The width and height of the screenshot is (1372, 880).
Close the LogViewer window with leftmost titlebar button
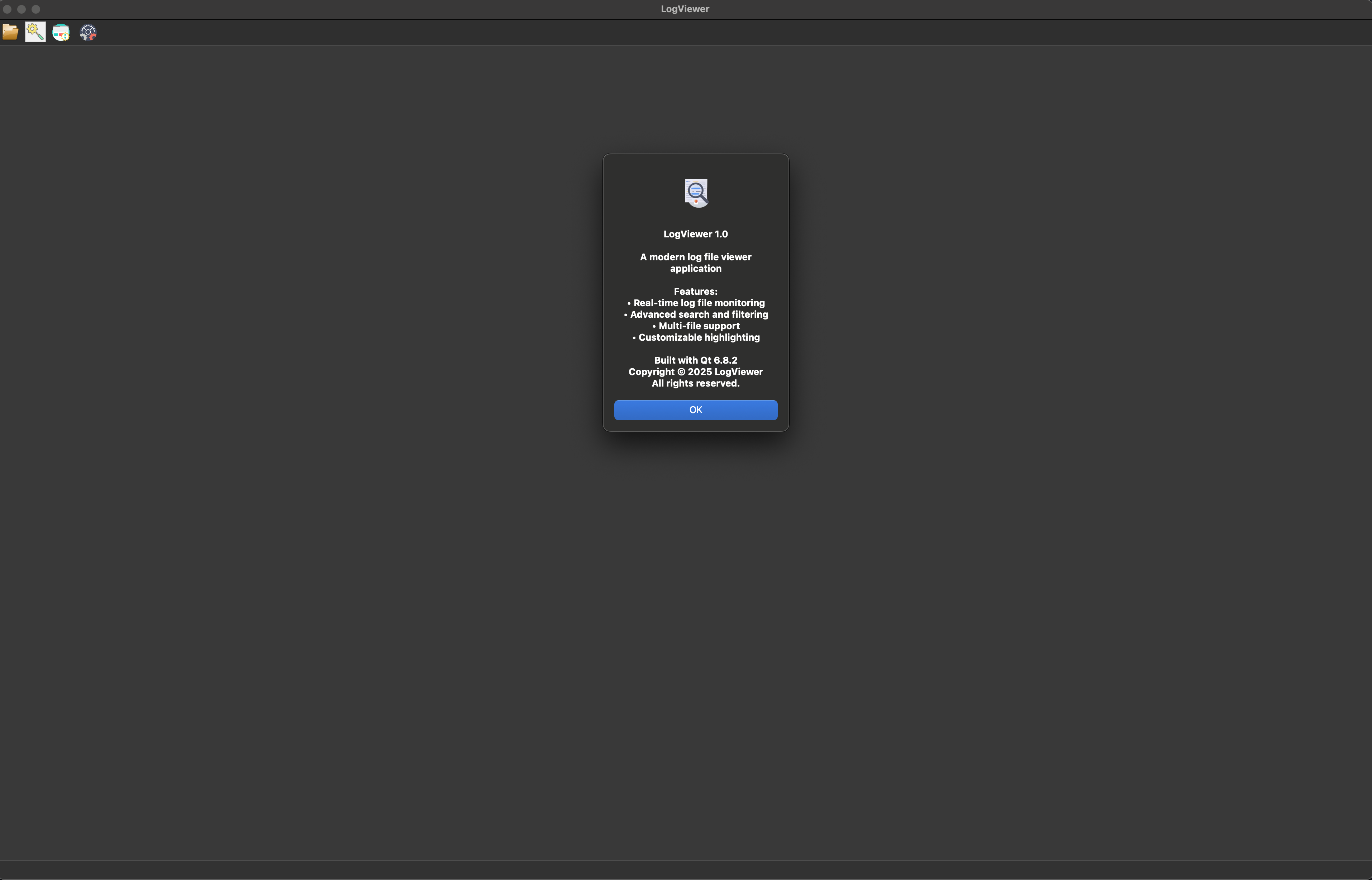[x=8, y=9]
